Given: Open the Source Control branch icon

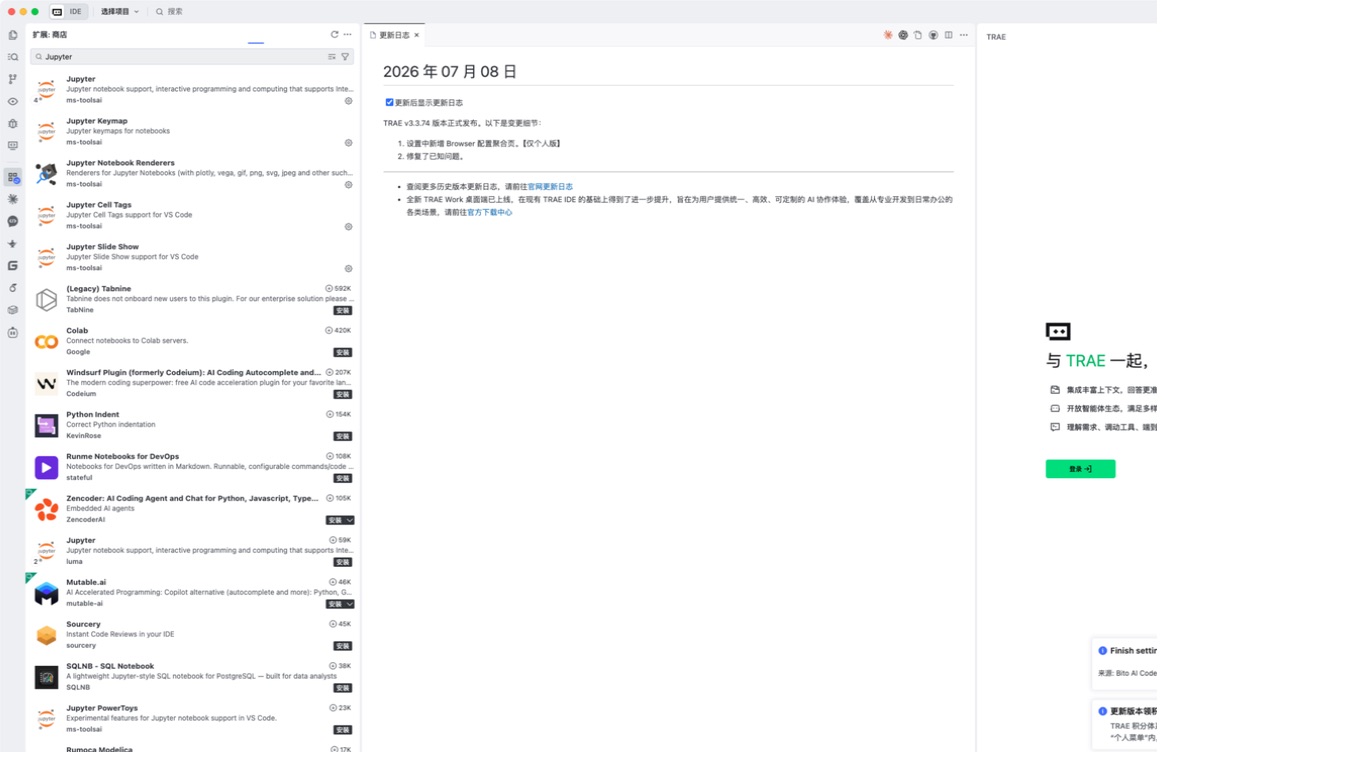Looking at the screenshot, I should [13, 79].
